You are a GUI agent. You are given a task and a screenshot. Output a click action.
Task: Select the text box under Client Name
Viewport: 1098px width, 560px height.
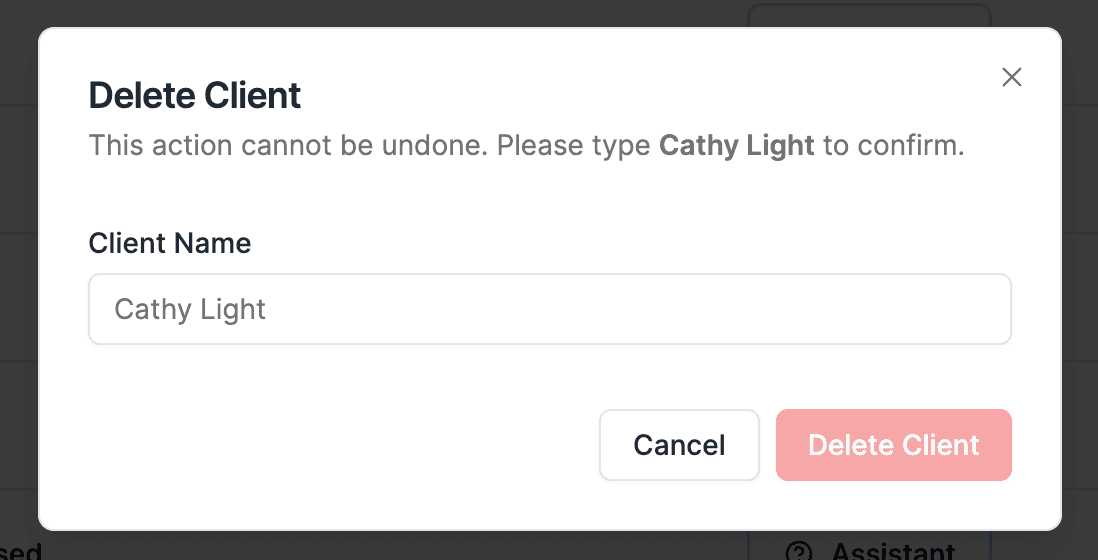[x=549, y=309]
